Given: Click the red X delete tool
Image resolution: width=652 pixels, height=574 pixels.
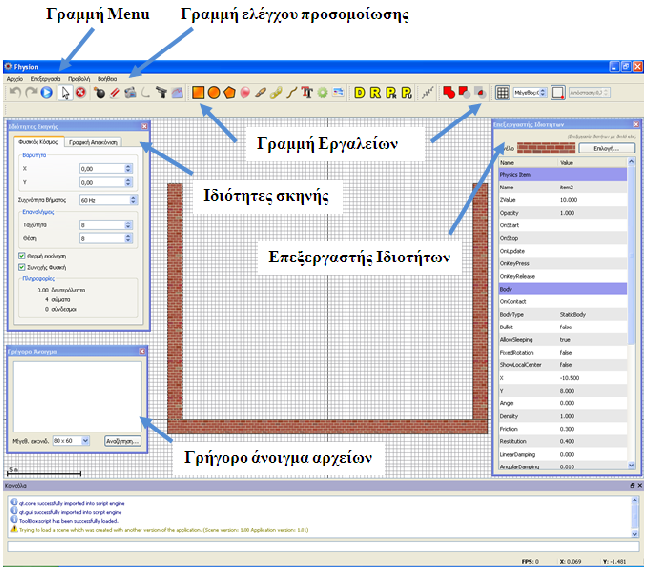Looking at the screenshot, I should (x=81, y=92).
